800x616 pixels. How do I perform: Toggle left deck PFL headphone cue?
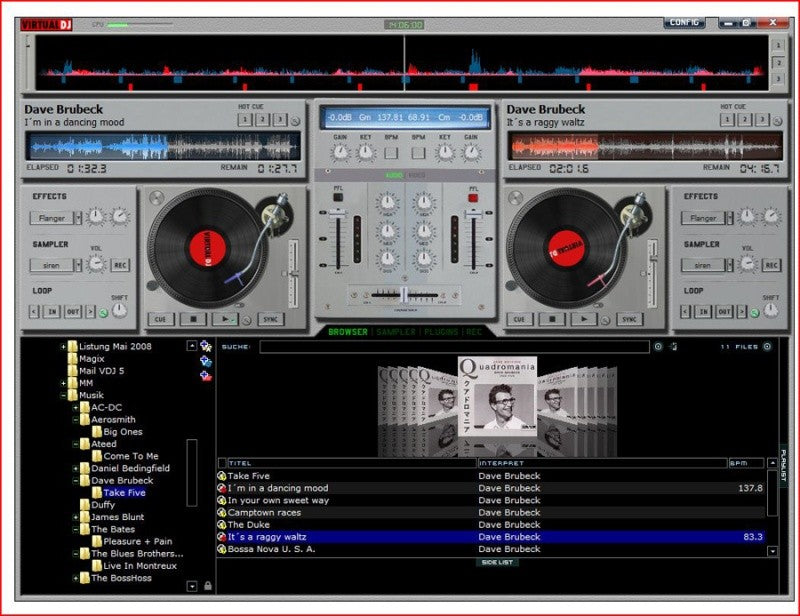337,197
